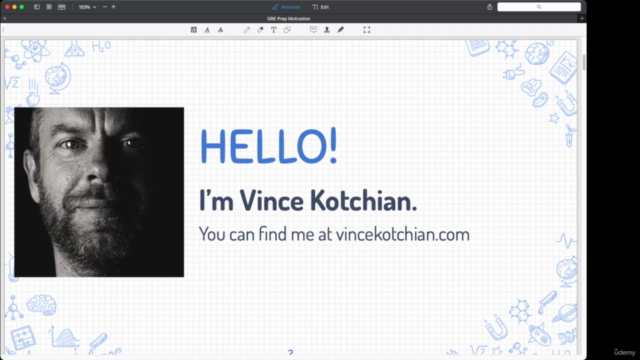Click the Vince Kotchian portrait photo

(99, 192)
